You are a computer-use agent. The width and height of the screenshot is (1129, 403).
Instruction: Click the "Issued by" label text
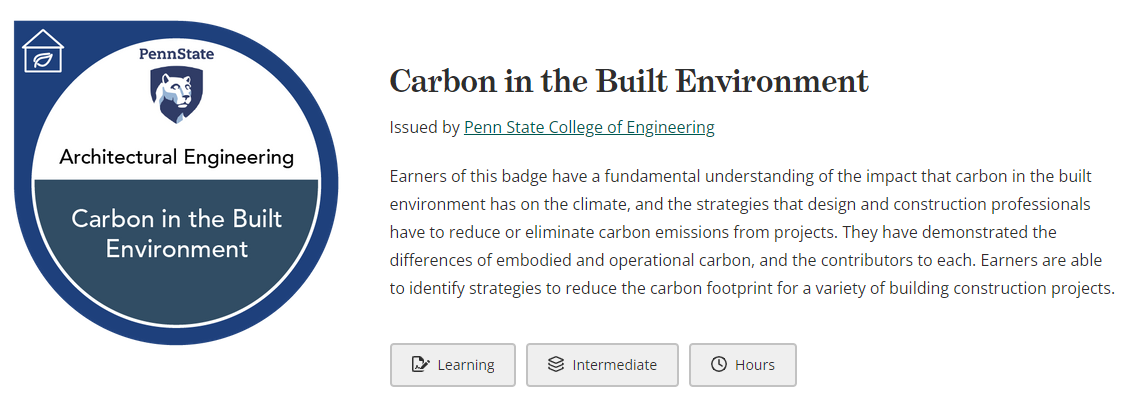pyautogui.click(x=425, y=127)
